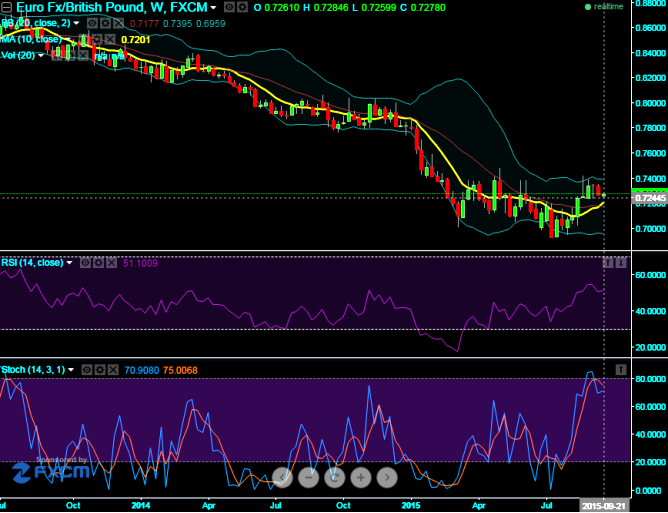
Task: Remove Vol indicator with X icon
Action: (x=83, y=56)
